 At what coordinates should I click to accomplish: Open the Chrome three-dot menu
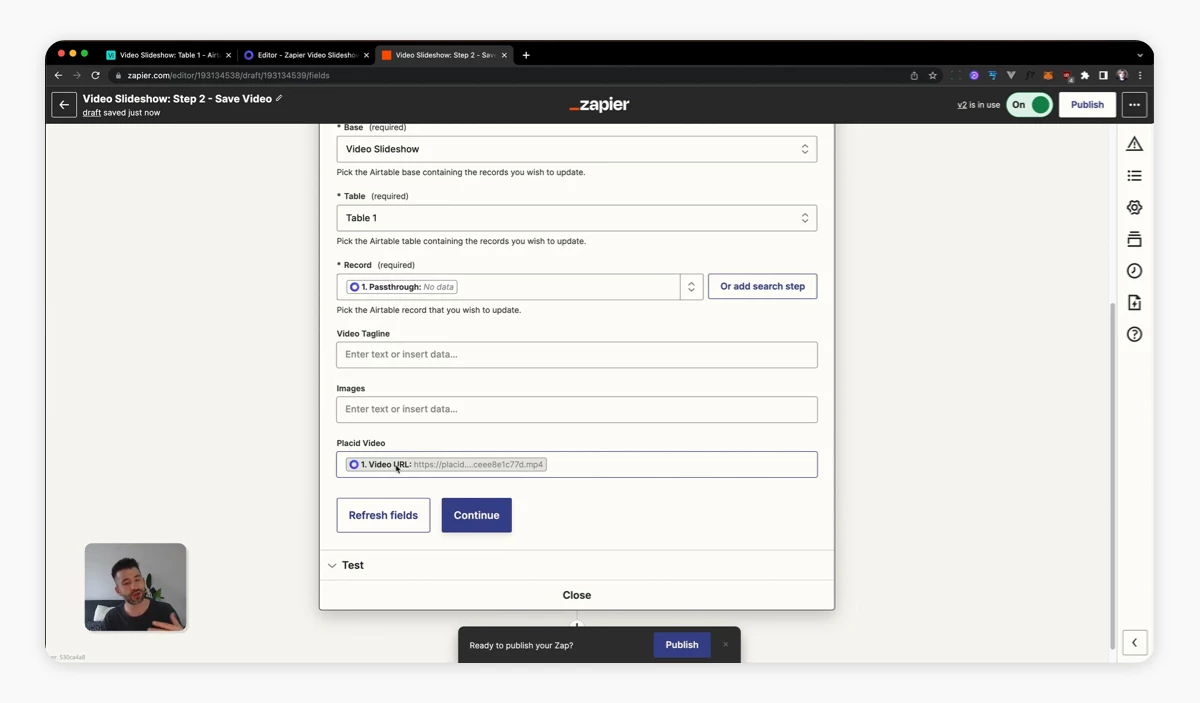point(1140,75)
